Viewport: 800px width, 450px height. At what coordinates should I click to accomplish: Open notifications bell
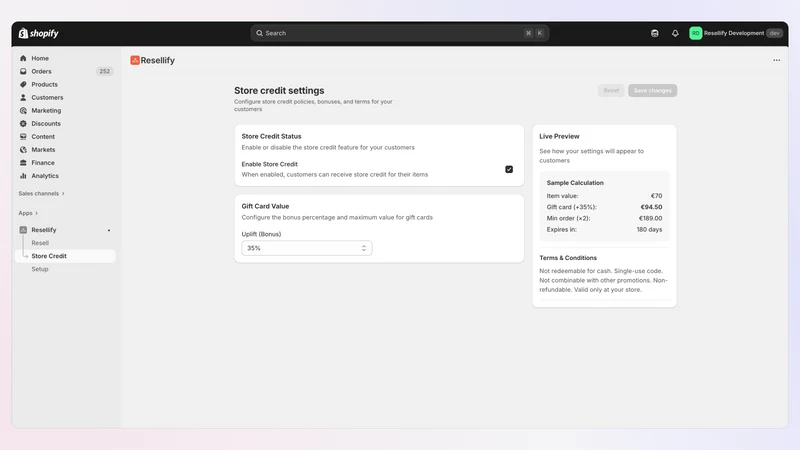coord(675,33)
